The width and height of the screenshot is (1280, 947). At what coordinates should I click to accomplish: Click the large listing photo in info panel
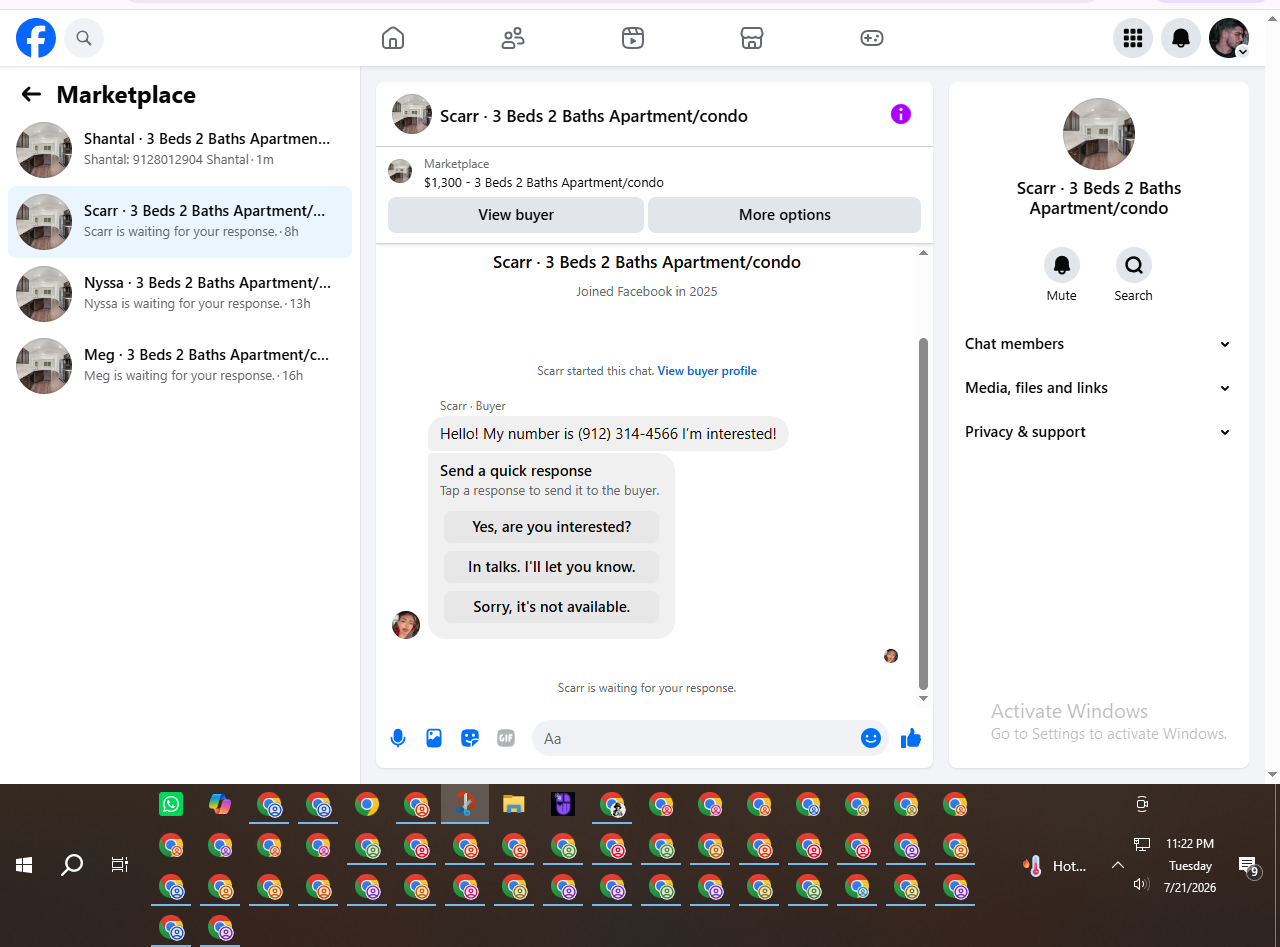[1099, 134]
